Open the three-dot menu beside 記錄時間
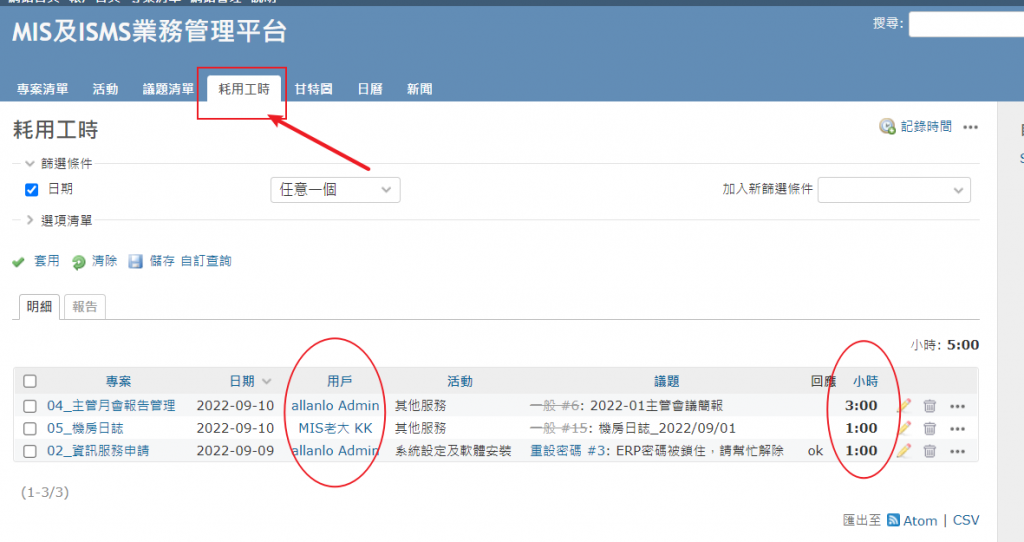The height and width of the screenshot is (542, 1024). point(970,127)
